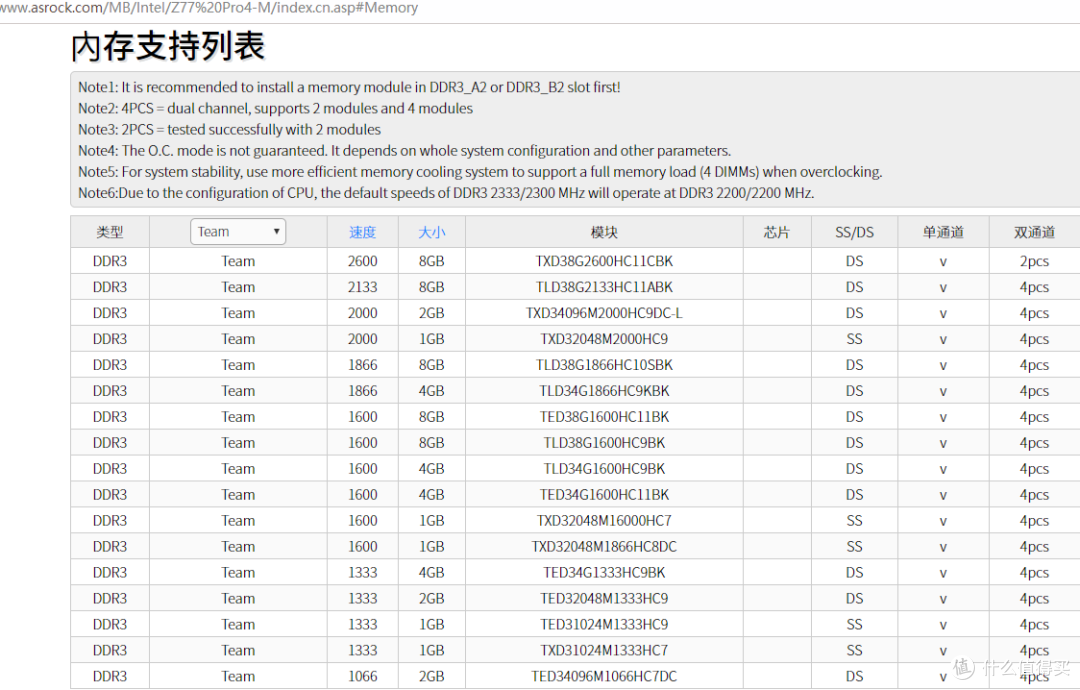Image resolution: width=1080 pixels, height=690 pixels.
Task: Select the 芯片 column header
Action: (777, 232)
